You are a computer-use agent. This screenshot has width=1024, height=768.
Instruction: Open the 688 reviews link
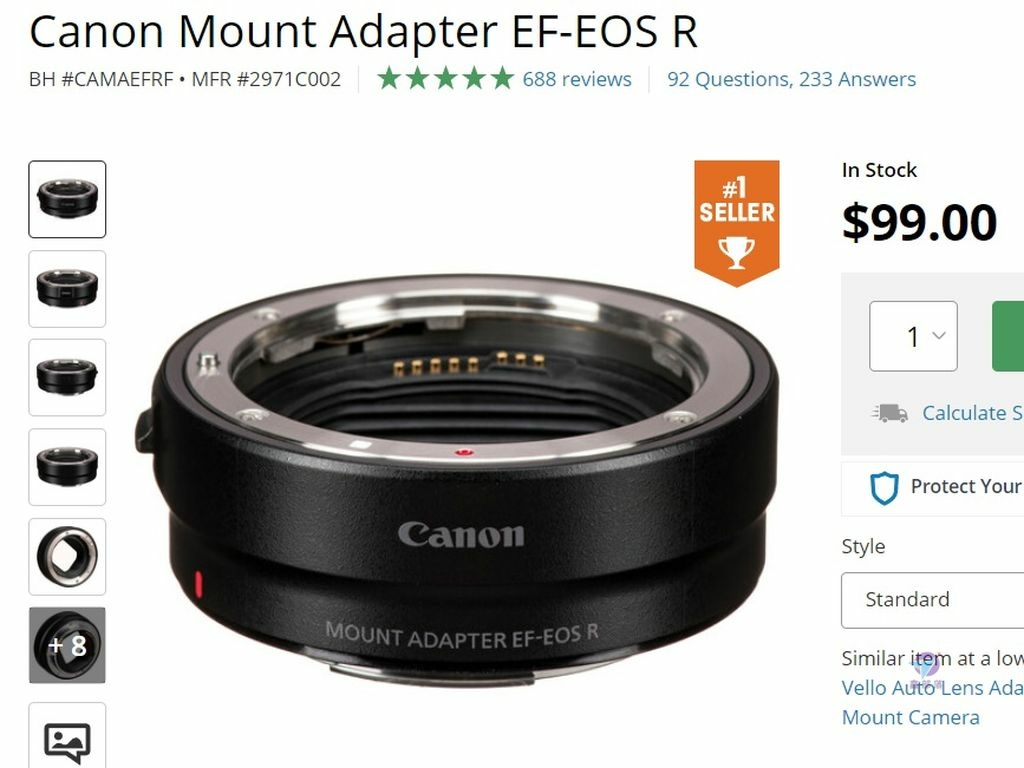tap(577, 79)
